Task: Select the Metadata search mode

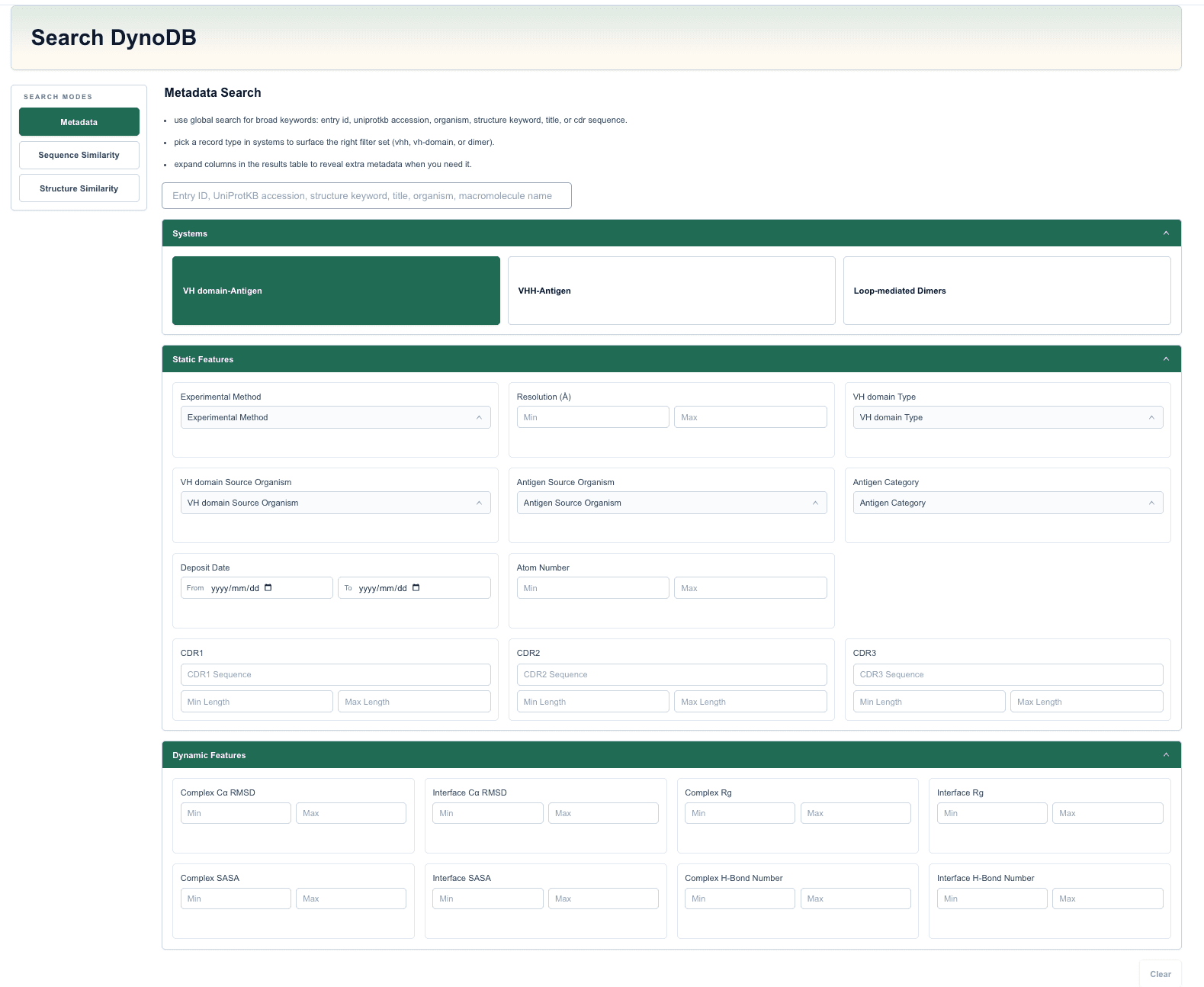Action: point(79,122)
